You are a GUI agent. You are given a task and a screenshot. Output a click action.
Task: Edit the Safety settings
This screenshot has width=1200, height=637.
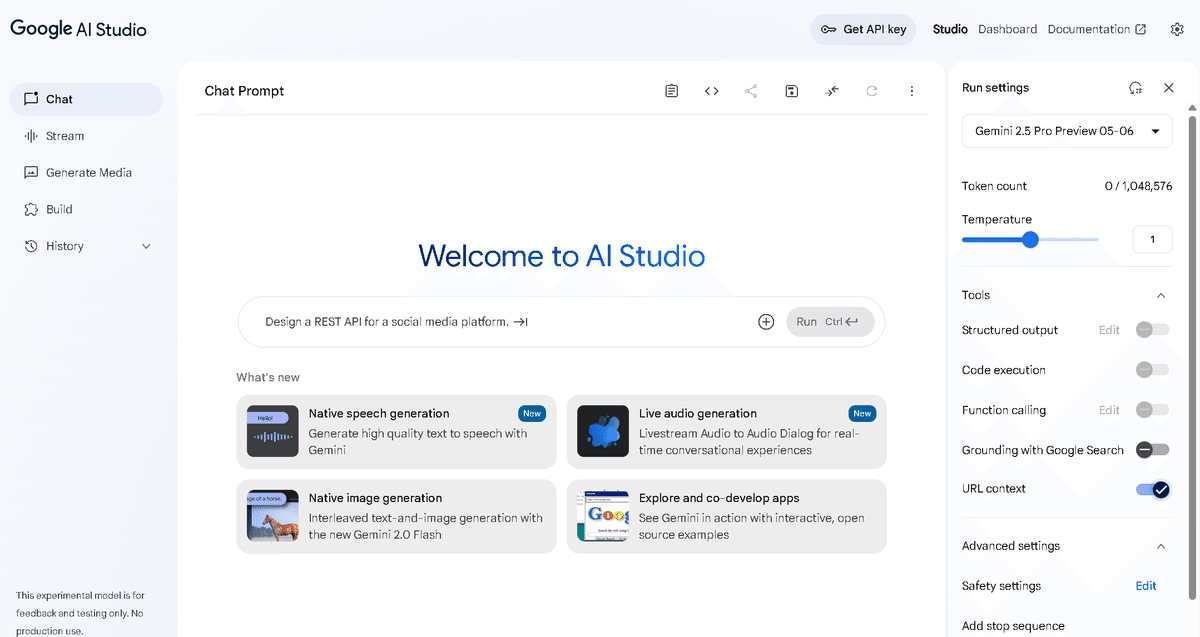[x=1145, y=585]
